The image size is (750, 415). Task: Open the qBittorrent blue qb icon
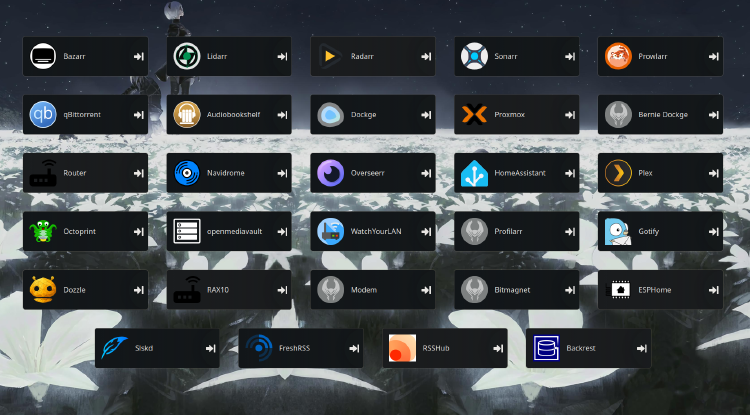point(43,115)
